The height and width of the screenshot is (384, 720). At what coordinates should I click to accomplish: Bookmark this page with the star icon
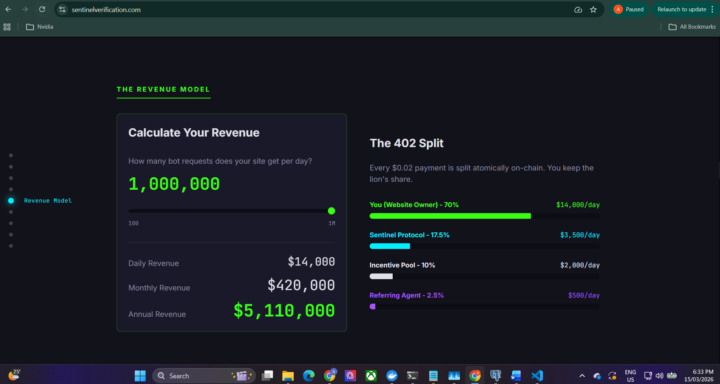(x=593, y=10)
